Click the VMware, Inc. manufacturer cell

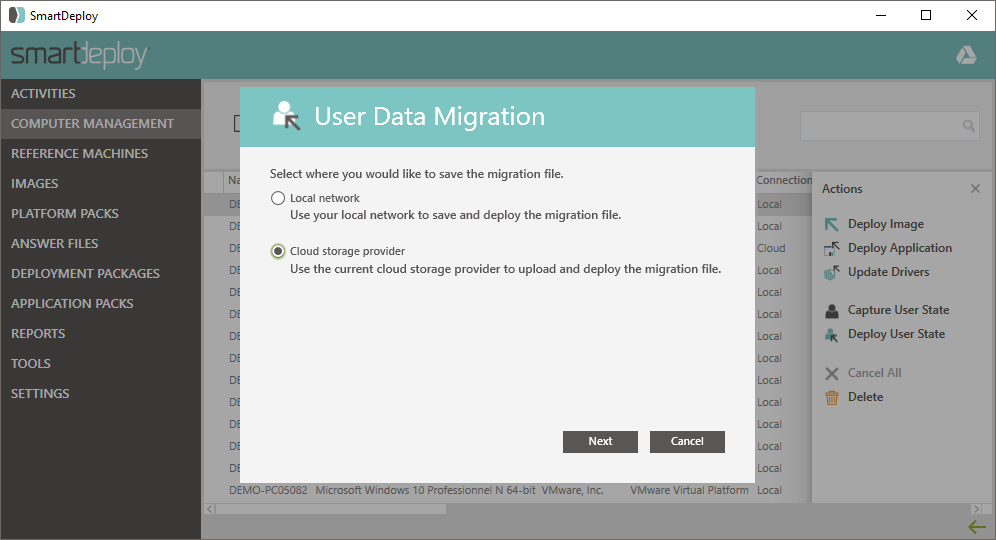[572, 490]
